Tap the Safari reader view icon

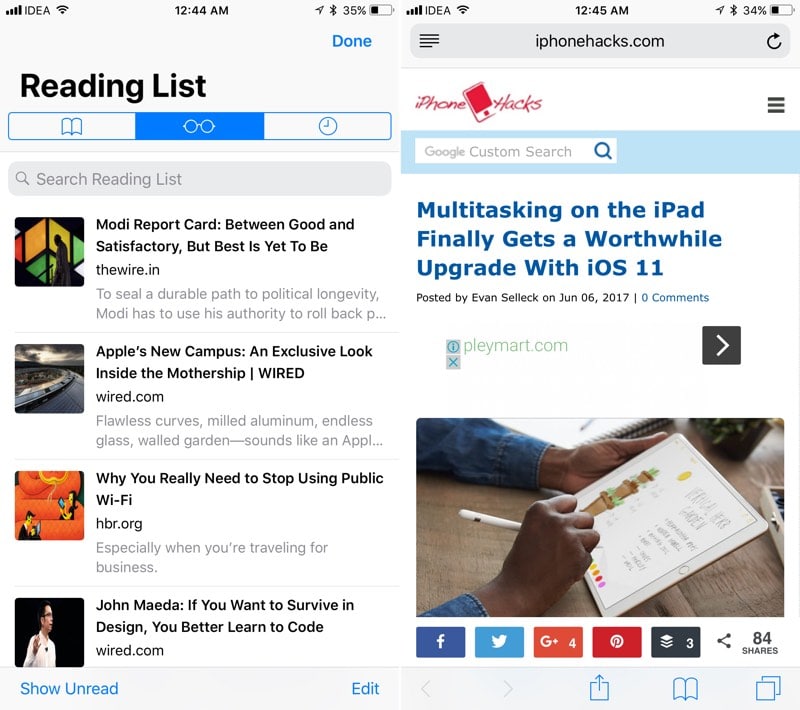pyautogui.click(x=429, y=41)
